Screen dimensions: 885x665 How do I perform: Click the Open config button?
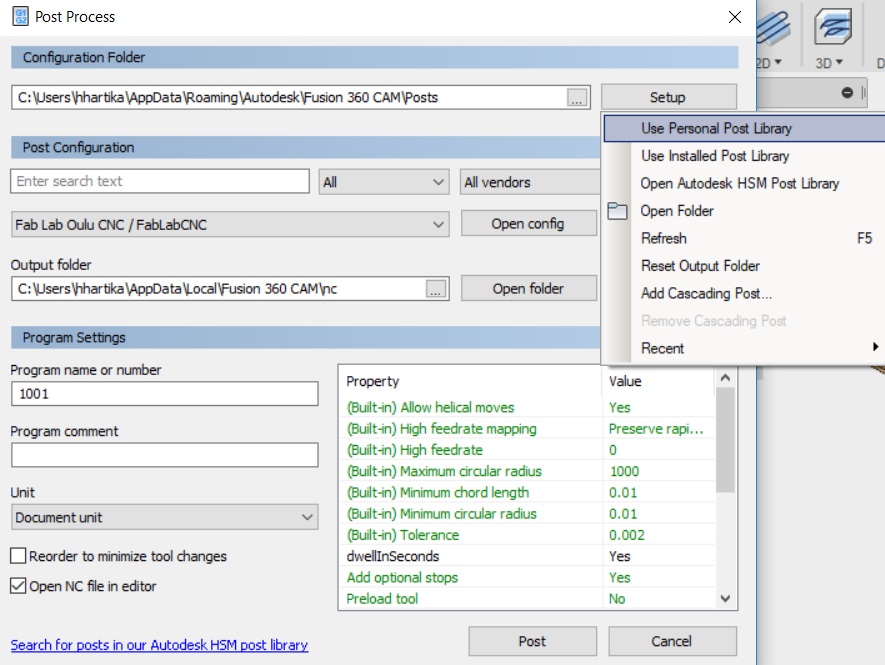[528, 224]
